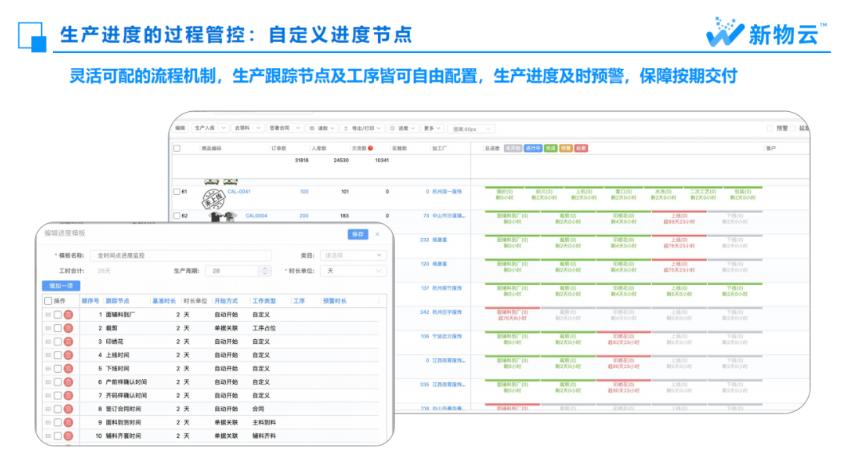Open the 进度 dropdown menu
The image size is (847, 461).
[402, 129]
